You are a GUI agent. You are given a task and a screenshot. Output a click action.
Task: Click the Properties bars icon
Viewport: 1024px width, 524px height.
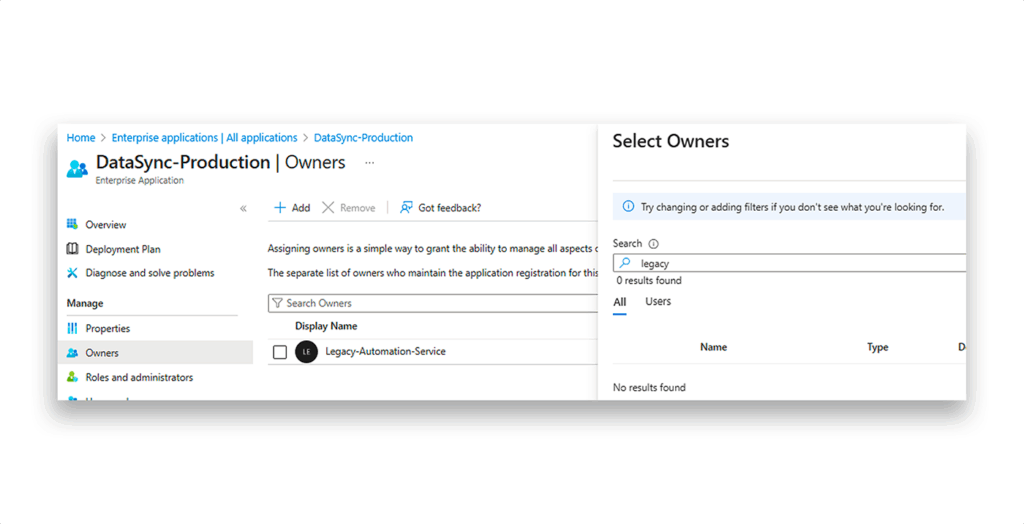point(72,329)
